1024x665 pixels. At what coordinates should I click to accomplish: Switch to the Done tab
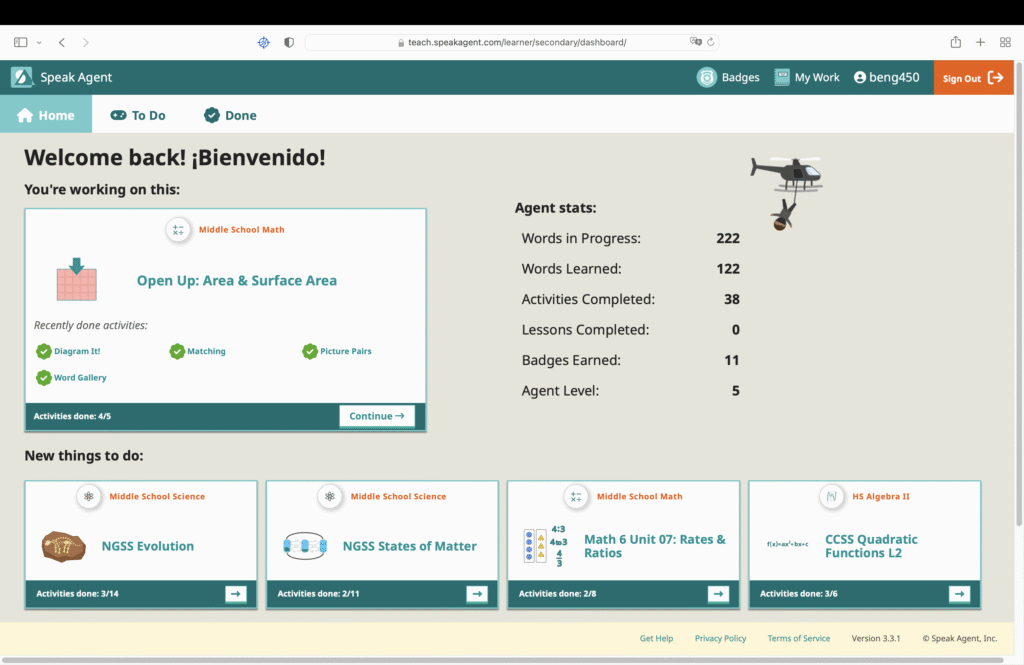[230, 115]
